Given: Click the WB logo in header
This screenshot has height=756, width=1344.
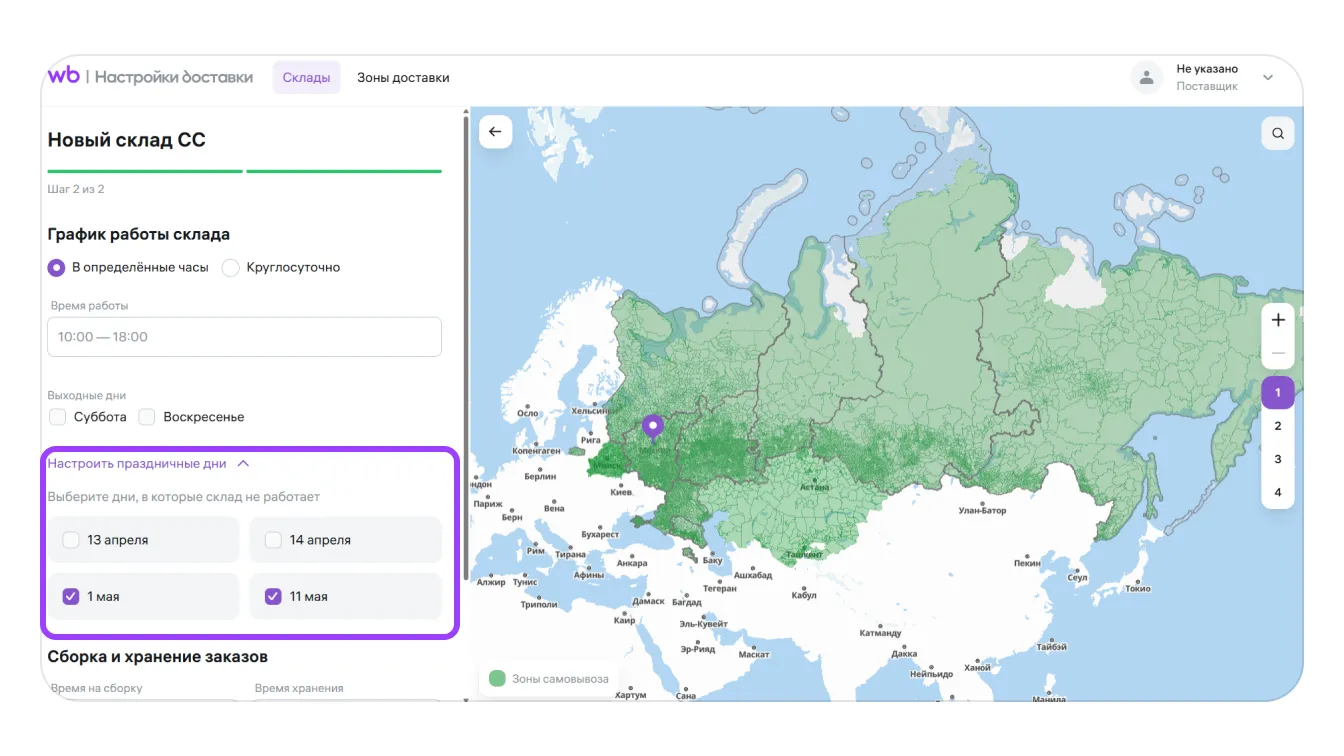Looking at the screenshot, I should pos(64,76).
